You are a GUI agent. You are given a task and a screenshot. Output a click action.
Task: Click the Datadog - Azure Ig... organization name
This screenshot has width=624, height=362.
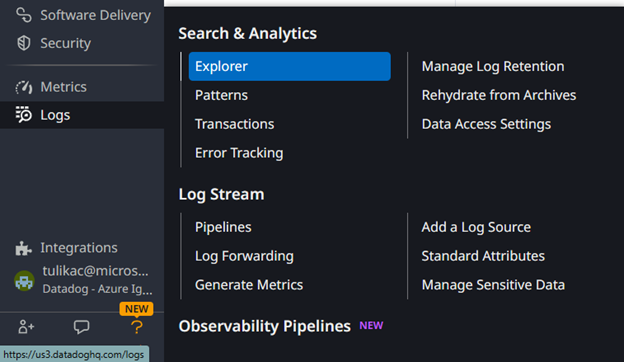[x=97, y=289]
